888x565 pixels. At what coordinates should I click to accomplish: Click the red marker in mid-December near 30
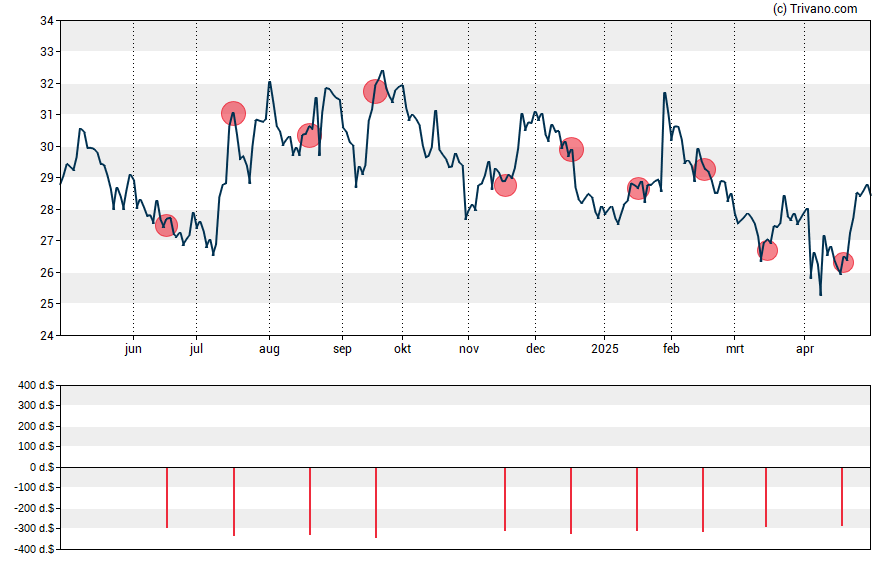tap(571, 149)
